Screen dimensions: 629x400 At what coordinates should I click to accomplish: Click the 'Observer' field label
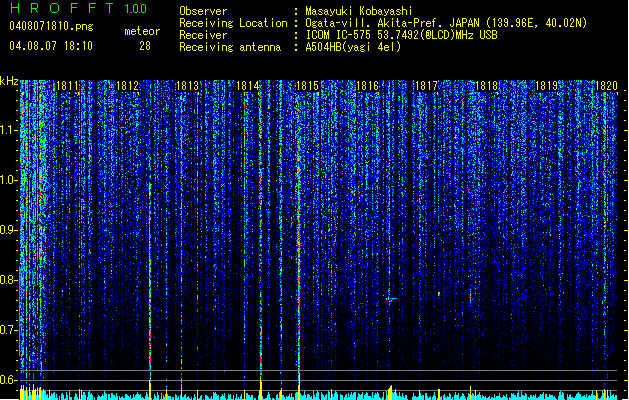coord(203,11)
